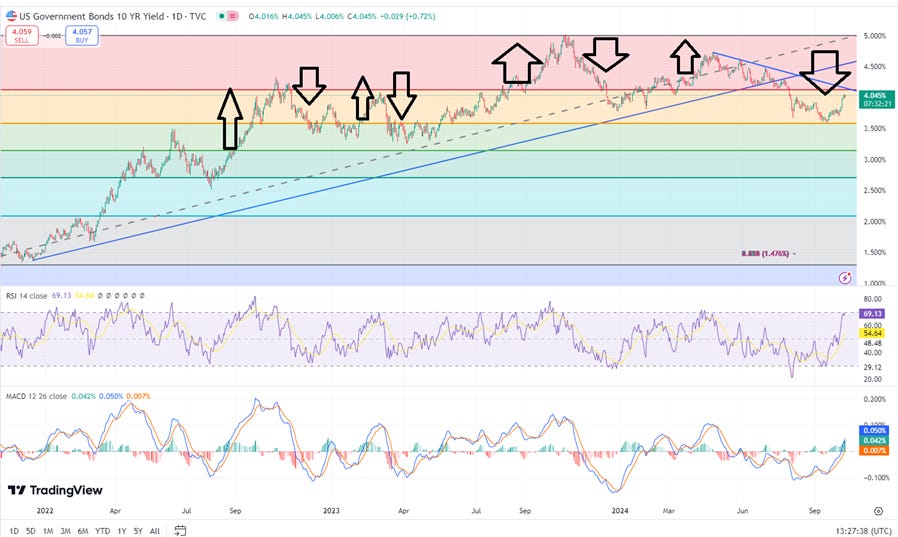Viewport: 898px width, 537px height.
Task: Click the RSI value tag 69.13
Action: pyautogui.click(x=872, y=314)
